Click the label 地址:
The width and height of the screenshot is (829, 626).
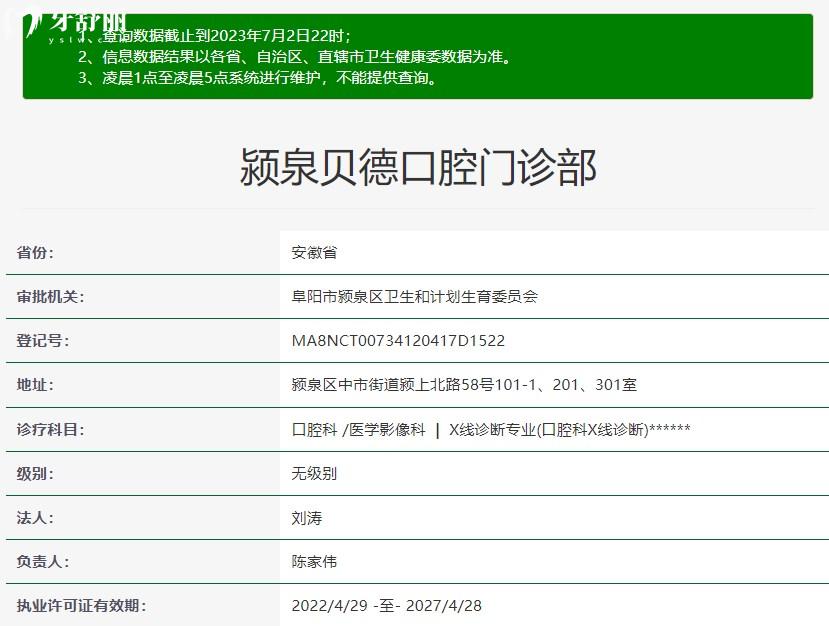point(35,384)
